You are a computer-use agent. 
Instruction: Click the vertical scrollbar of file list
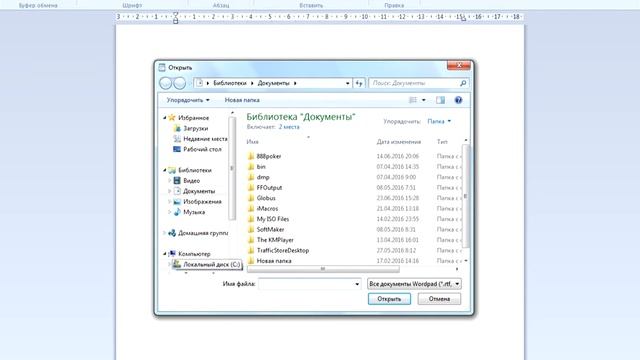[x=466, y=196]
